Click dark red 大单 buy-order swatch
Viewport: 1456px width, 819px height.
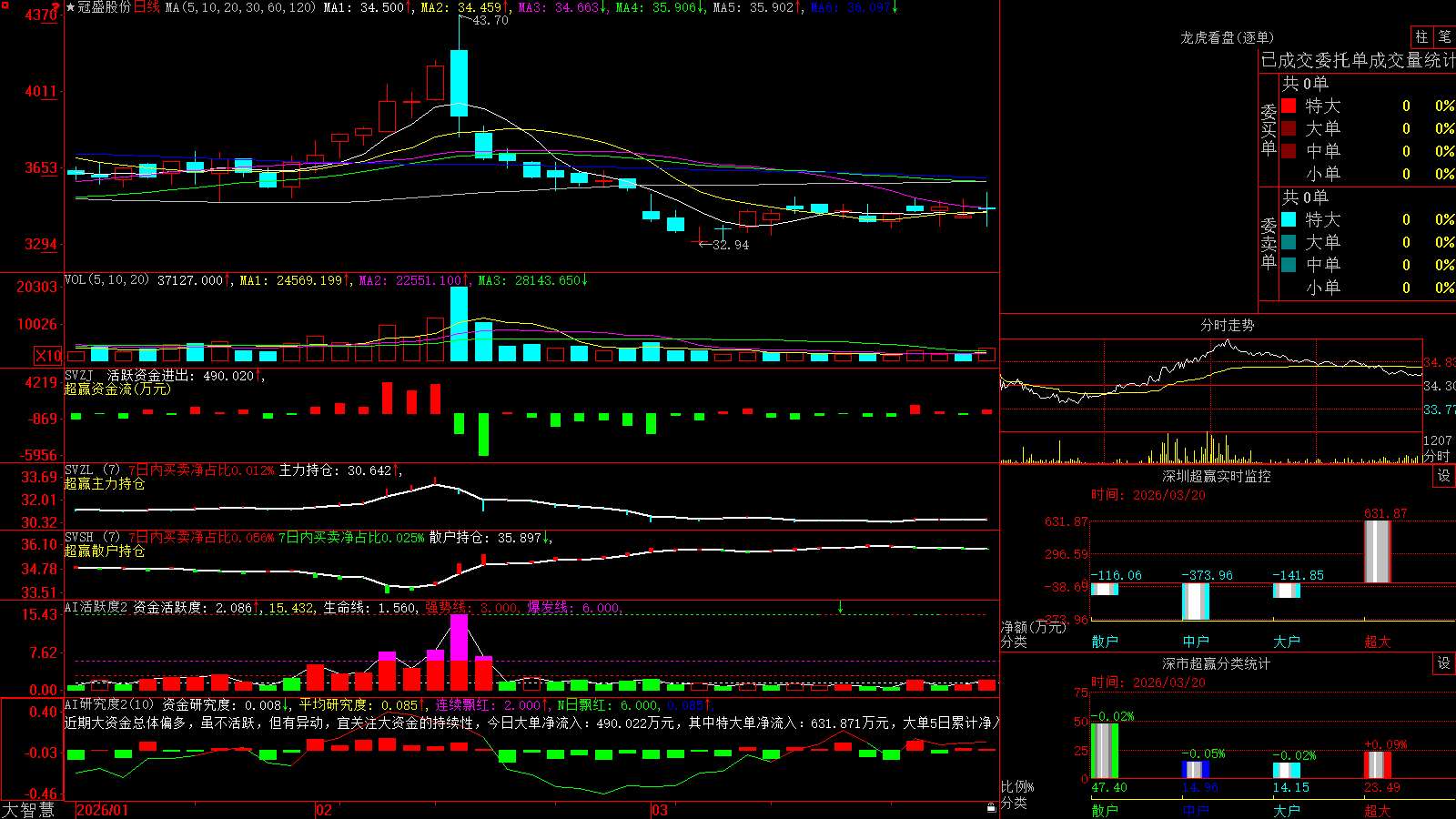(1289, 128)
